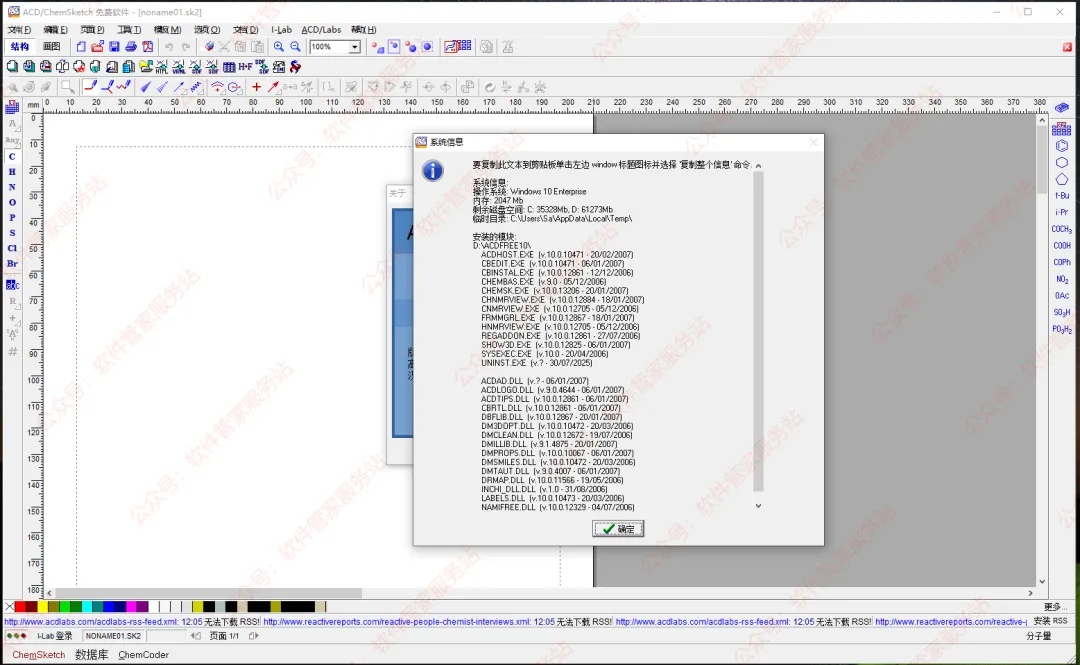Pick the yellow color swatch
The image size is (1080, 665).
point(43,606)
